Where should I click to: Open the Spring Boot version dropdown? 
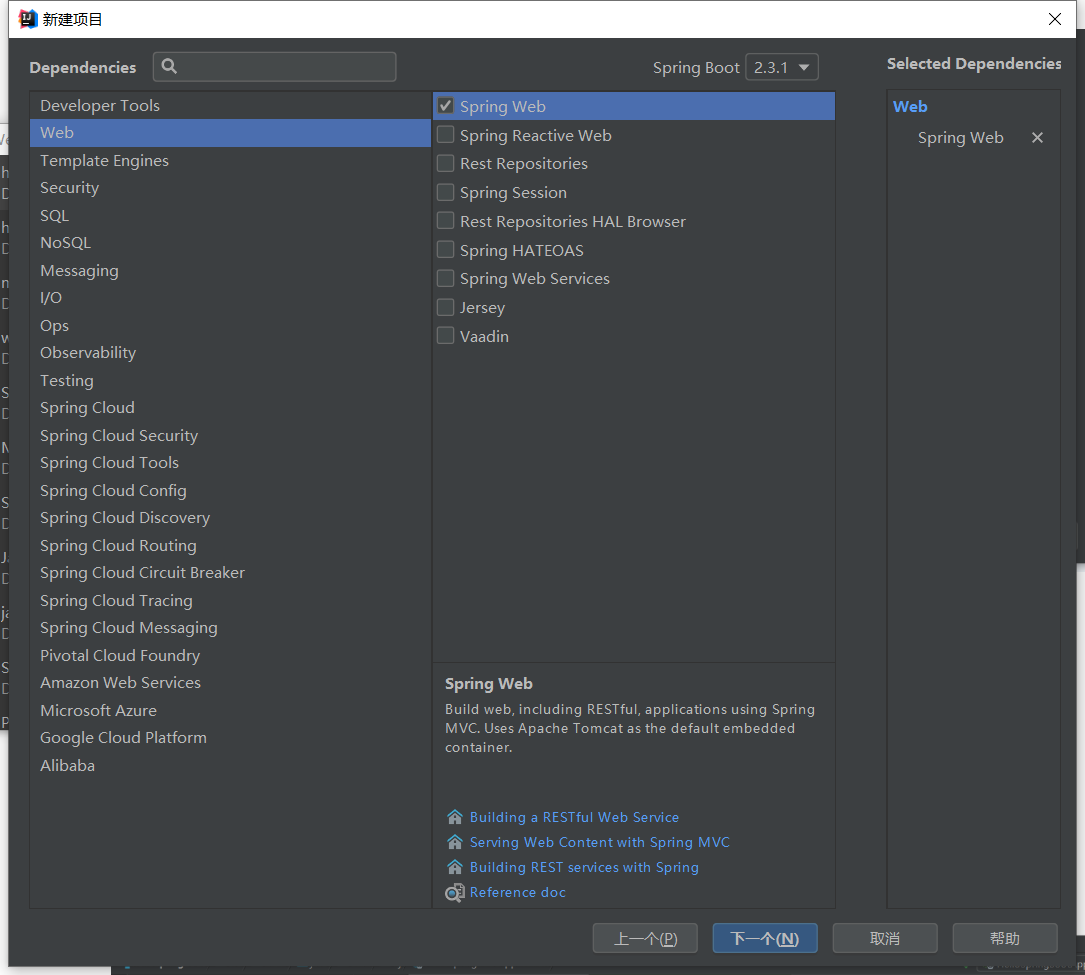(782, 67)
